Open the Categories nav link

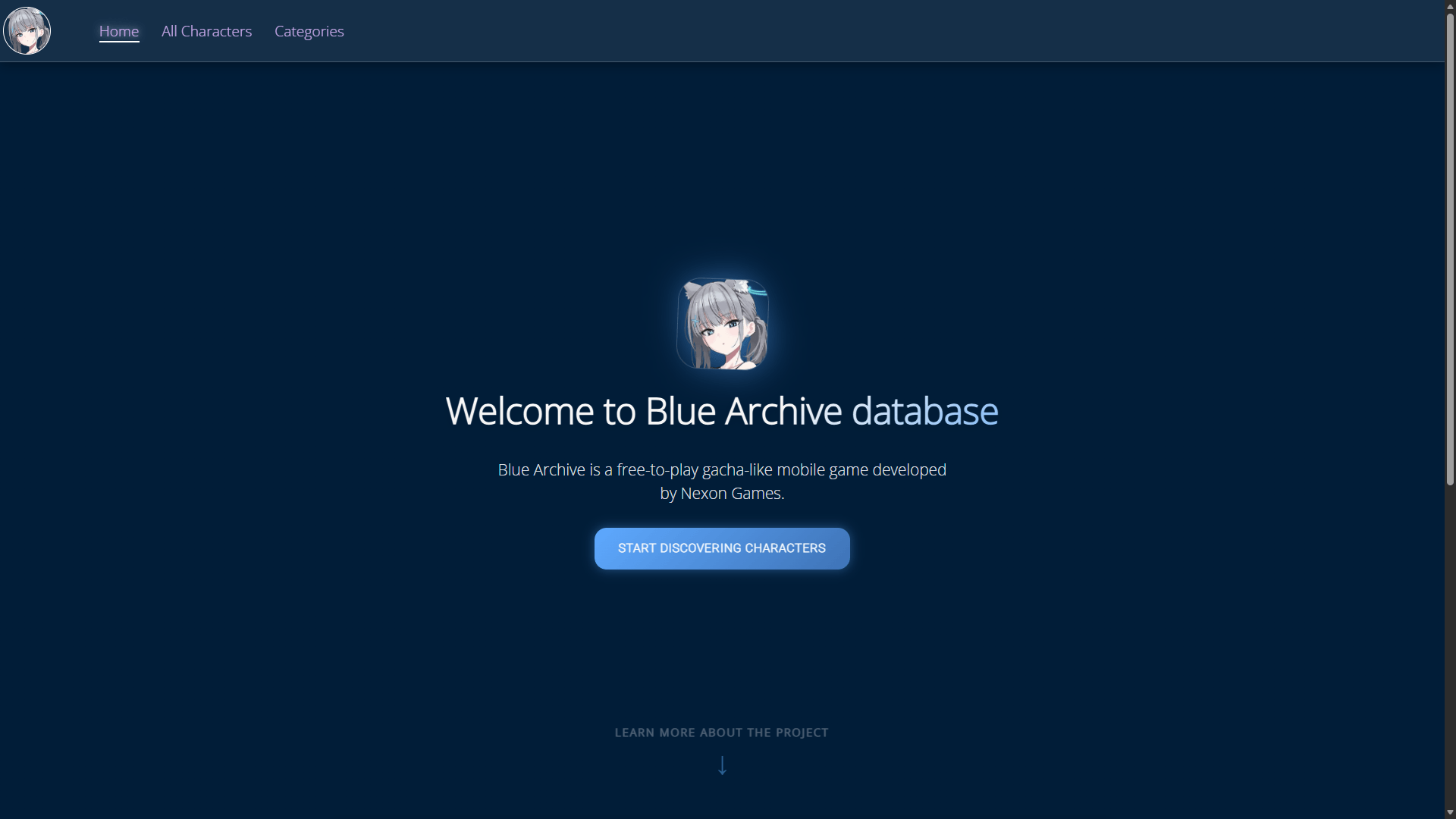coord(309,31)
